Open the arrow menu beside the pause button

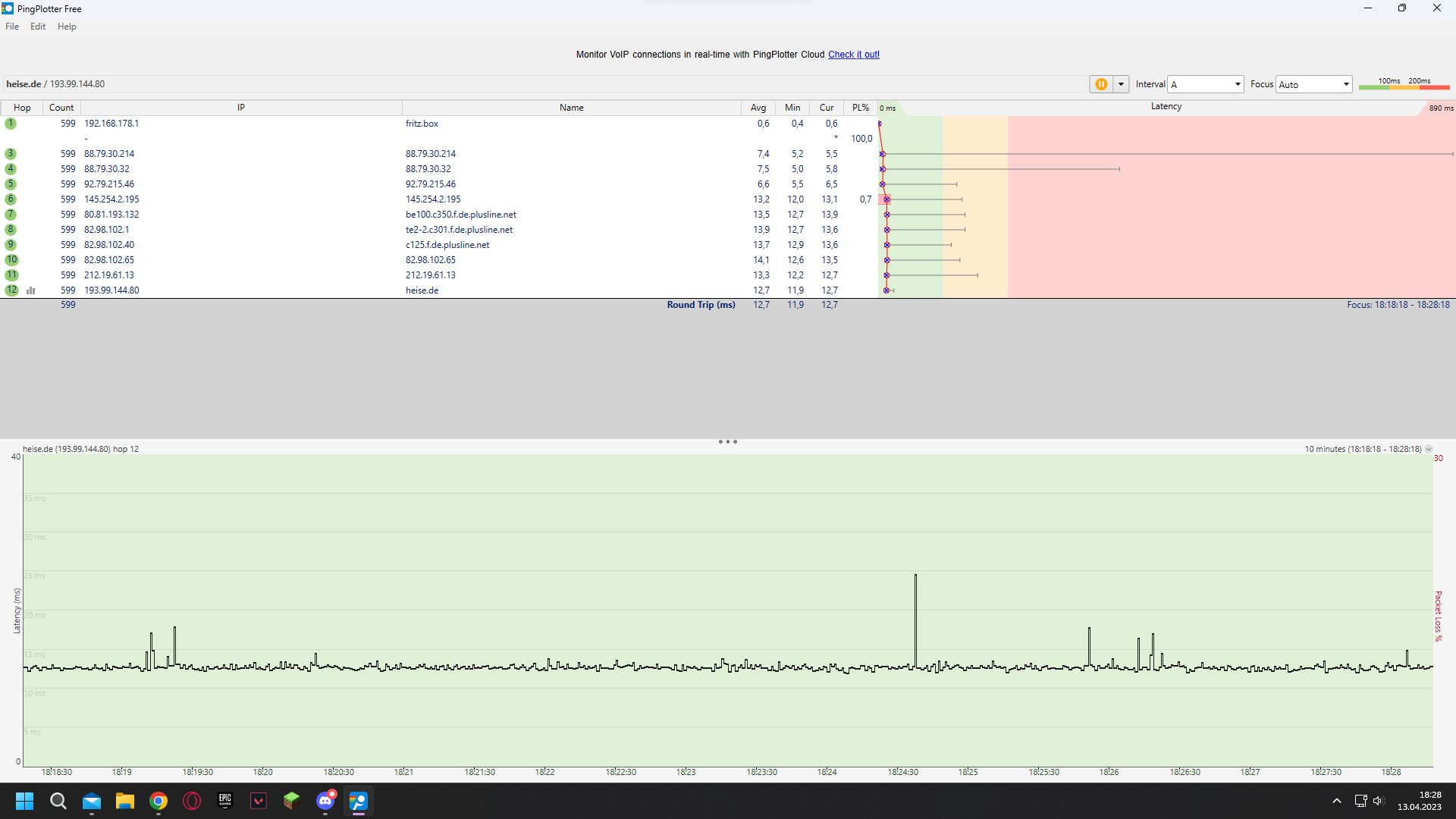click(1121, 84)
